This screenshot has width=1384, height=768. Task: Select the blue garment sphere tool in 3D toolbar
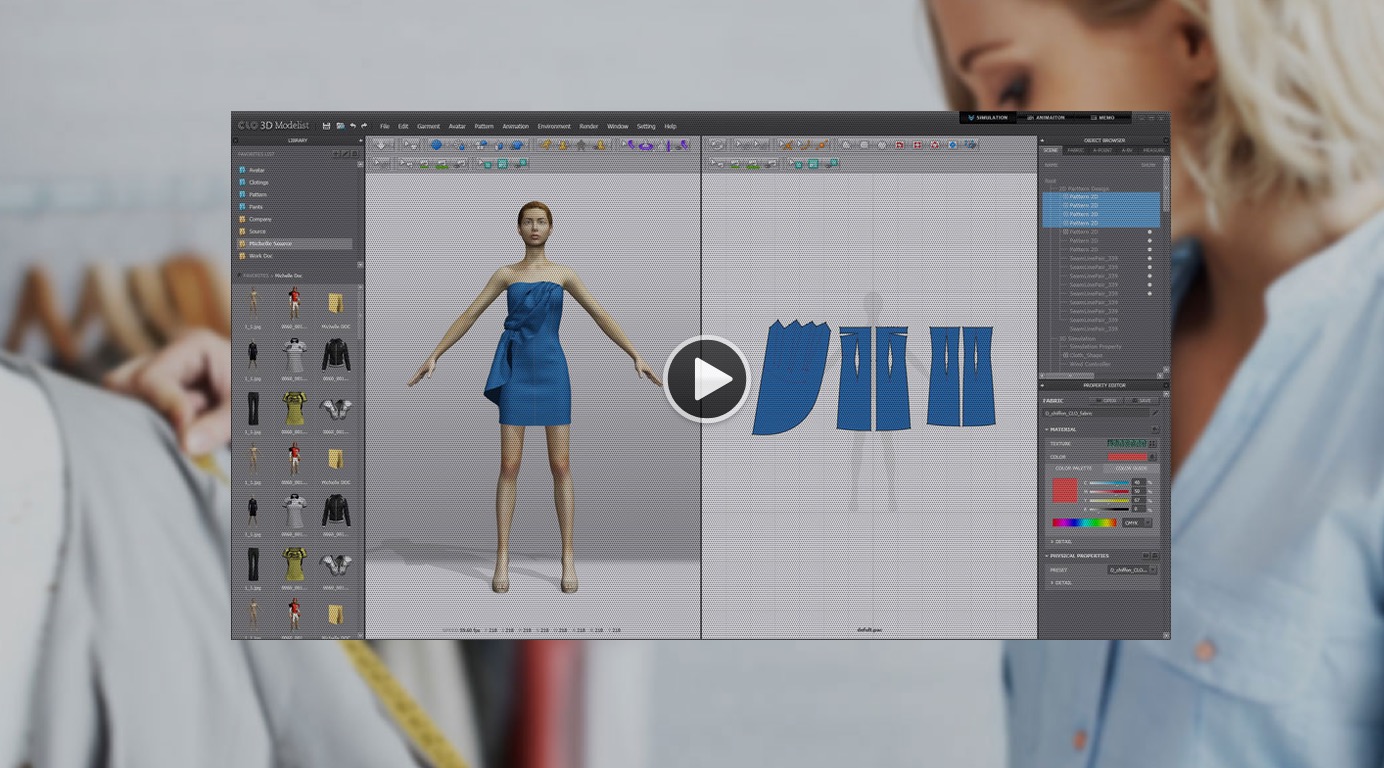436,145
